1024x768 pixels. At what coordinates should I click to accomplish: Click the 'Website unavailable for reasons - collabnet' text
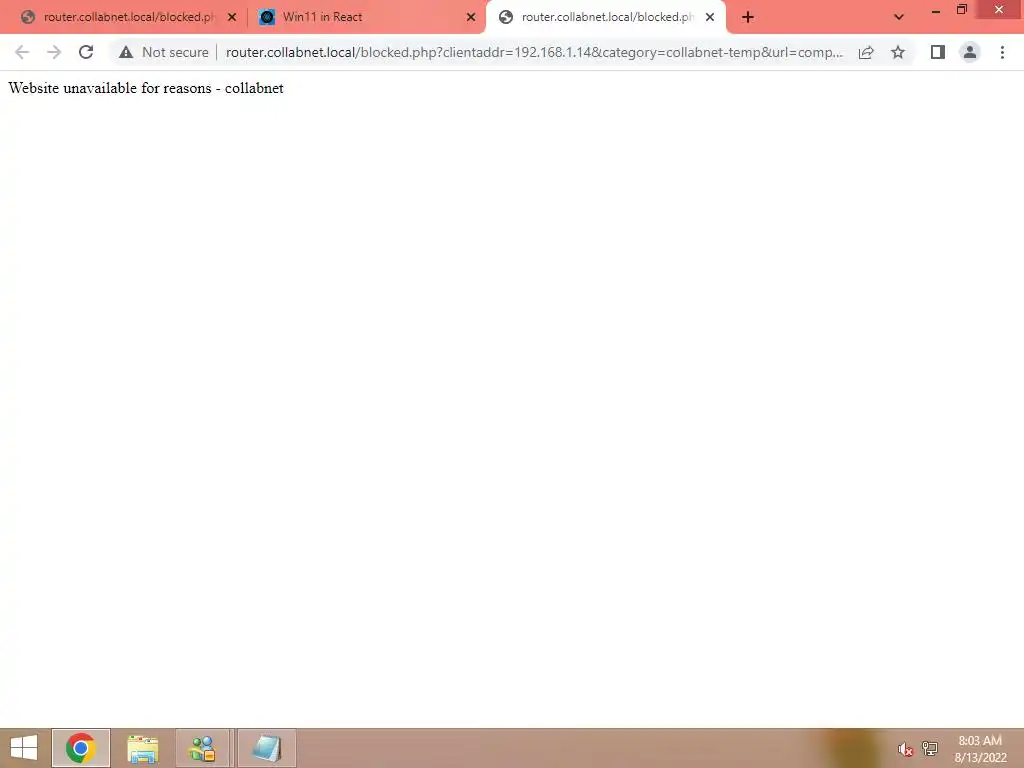point(146,88)
